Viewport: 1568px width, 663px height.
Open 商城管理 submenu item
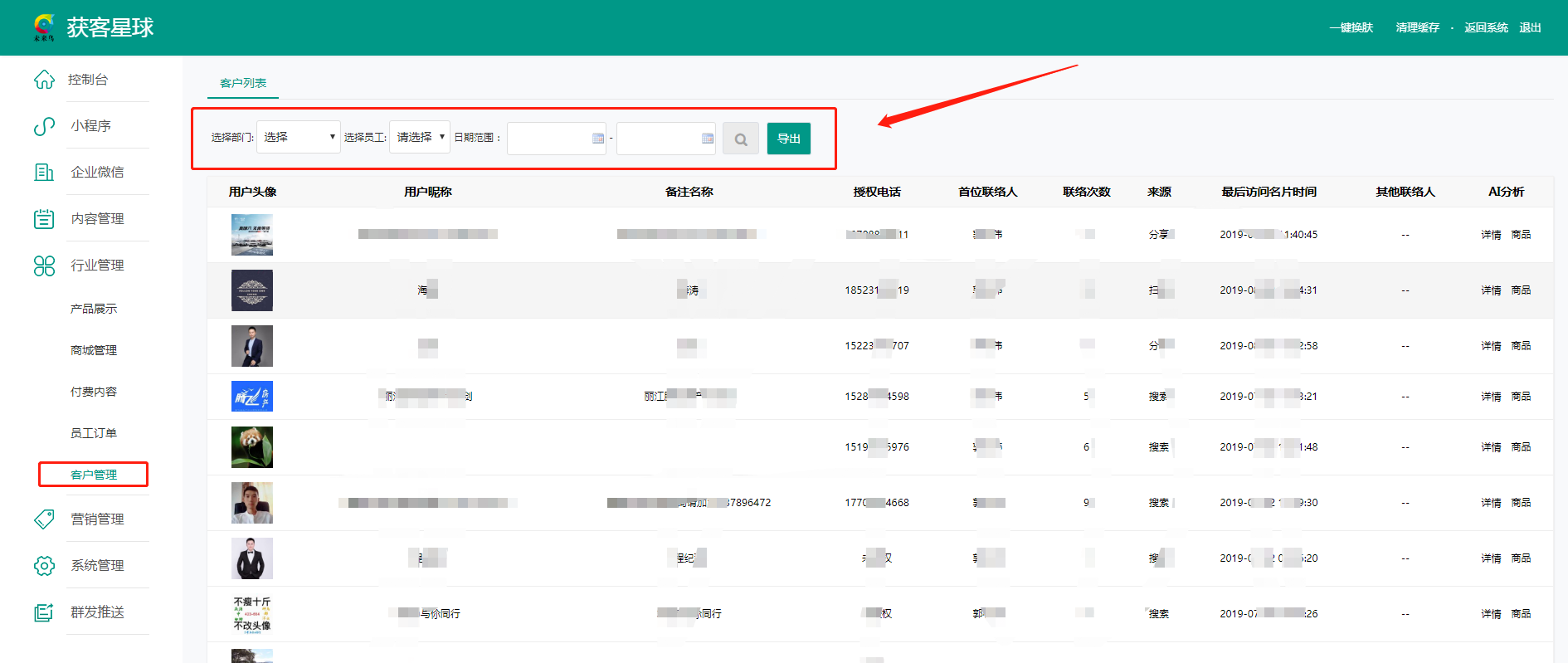click(94, 350)
